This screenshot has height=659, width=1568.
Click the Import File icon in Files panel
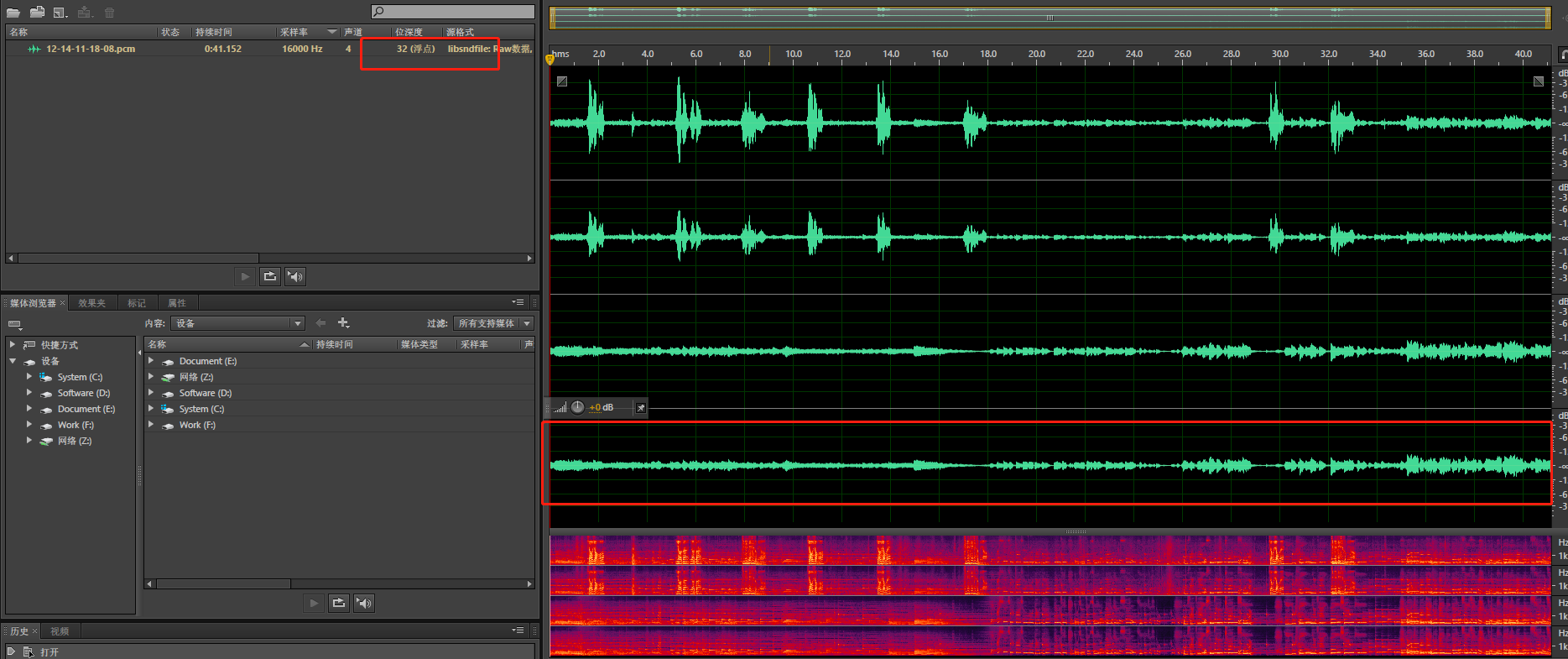(37, 12)
